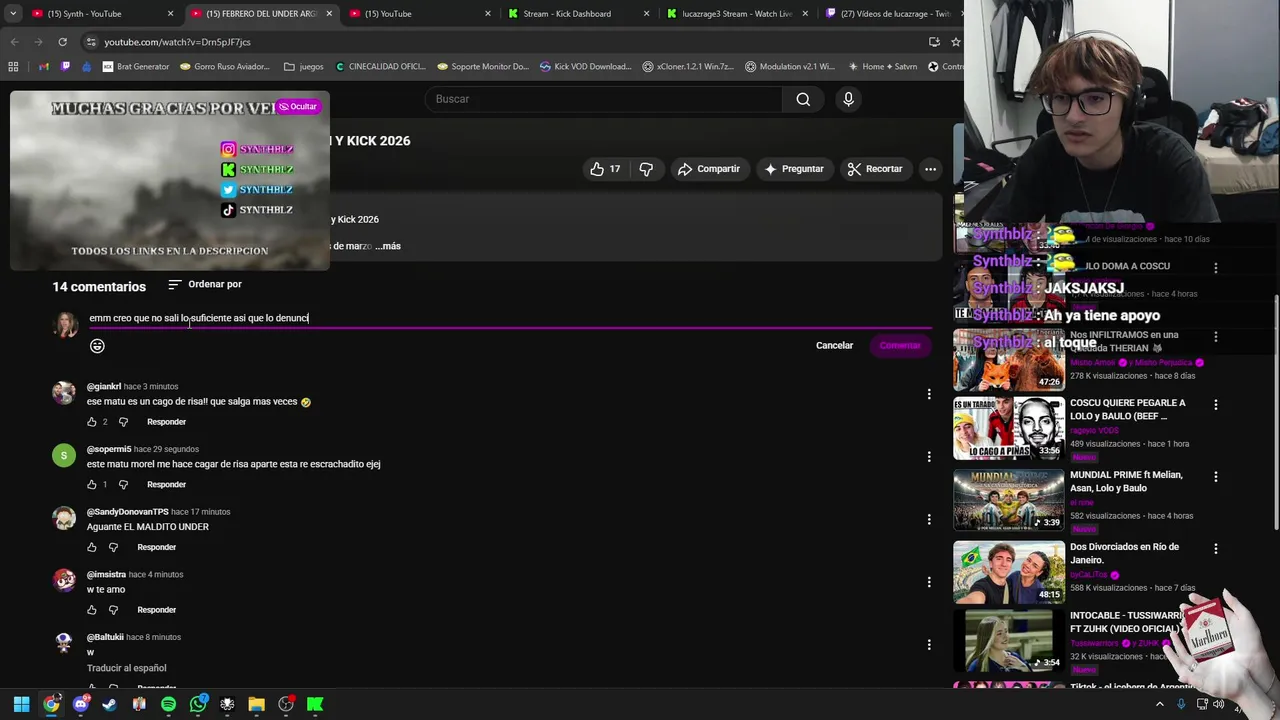Hide the mini player using Ocultar
Image resolution: width=1280 pixels, height=720 pixels.
coord(297,106)
